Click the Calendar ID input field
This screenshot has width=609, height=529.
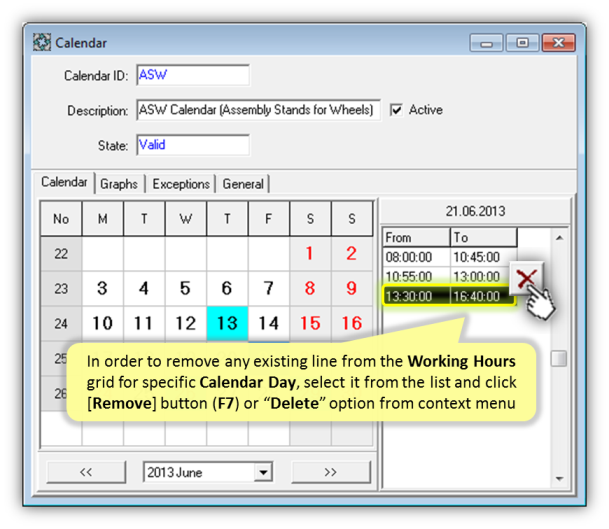(192, 76)
